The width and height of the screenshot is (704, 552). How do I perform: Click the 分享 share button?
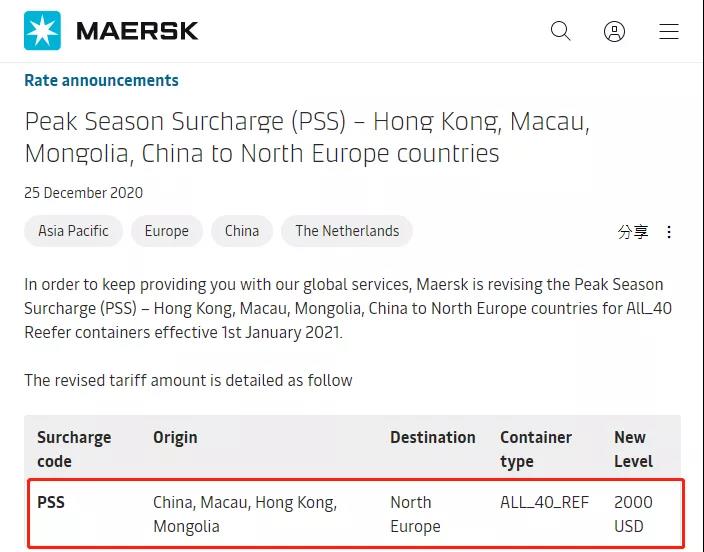click(x=633, y=232)
